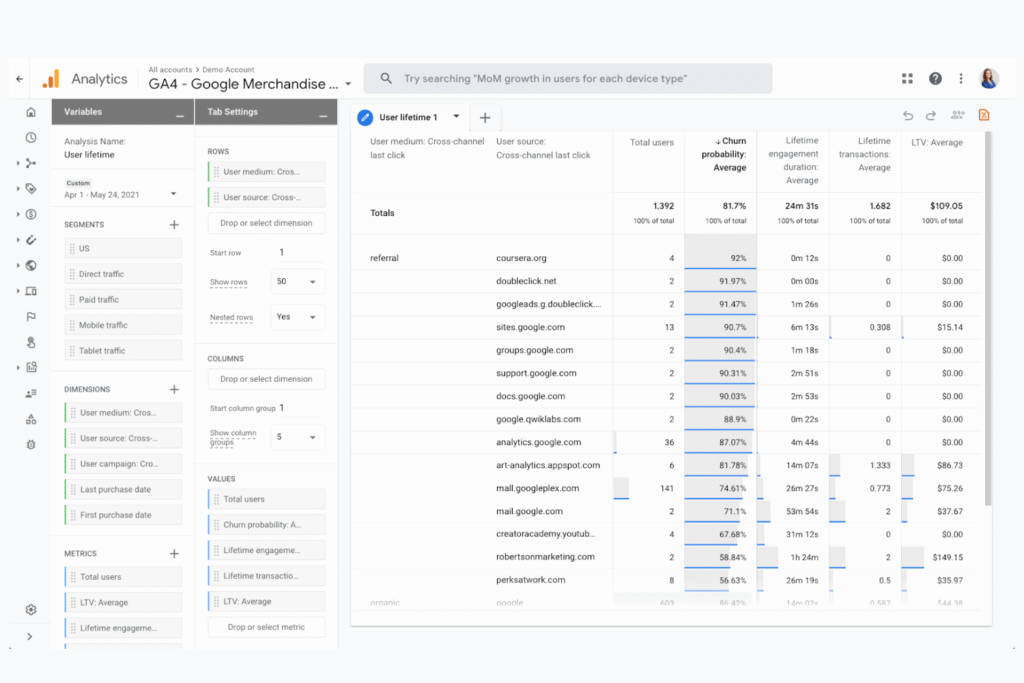
Task: Click the search magnifier icon
Action: [x=386, y=78]
